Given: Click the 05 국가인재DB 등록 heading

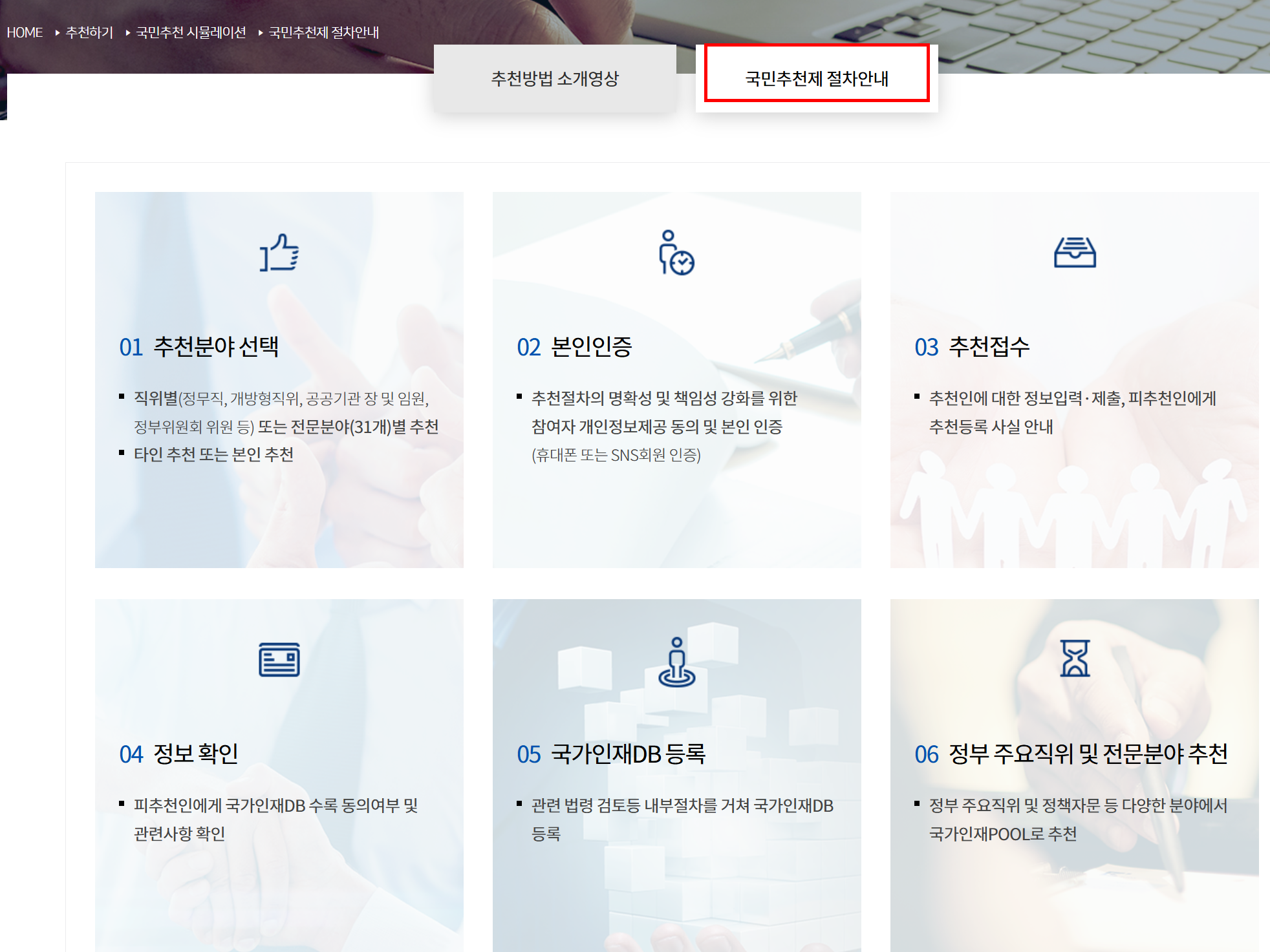Looking at the screenshot, I should click(x=611, y=754).
